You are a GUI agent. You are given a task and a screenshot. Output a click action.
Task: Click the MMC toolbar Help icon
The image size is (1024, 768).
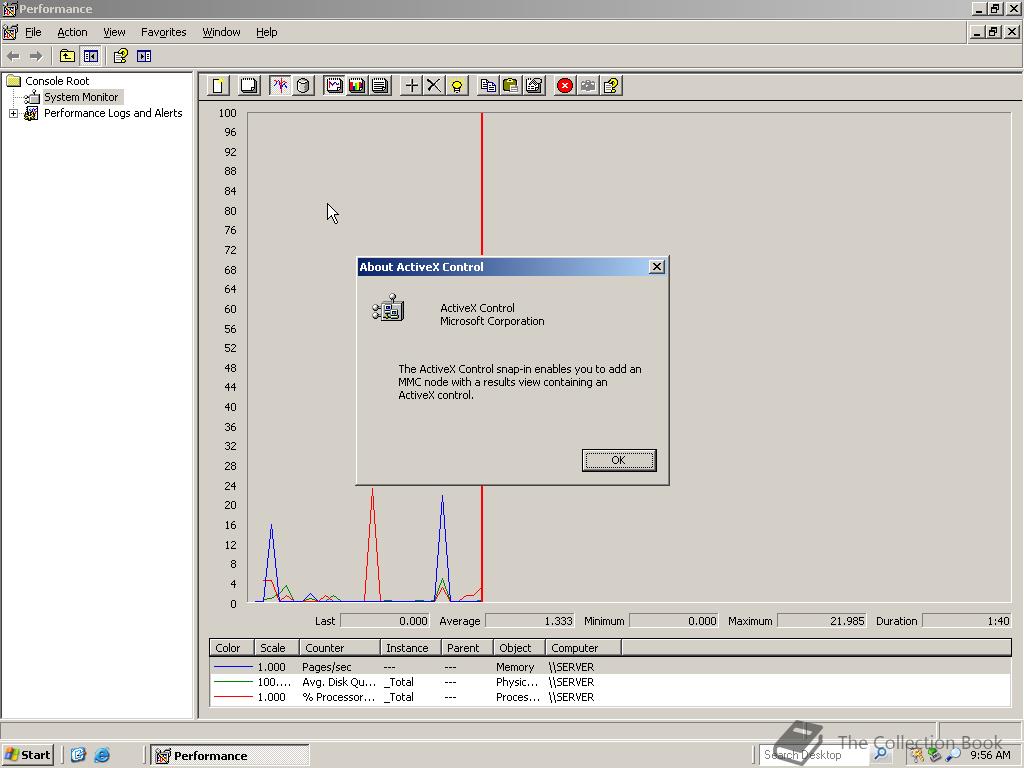120,56
